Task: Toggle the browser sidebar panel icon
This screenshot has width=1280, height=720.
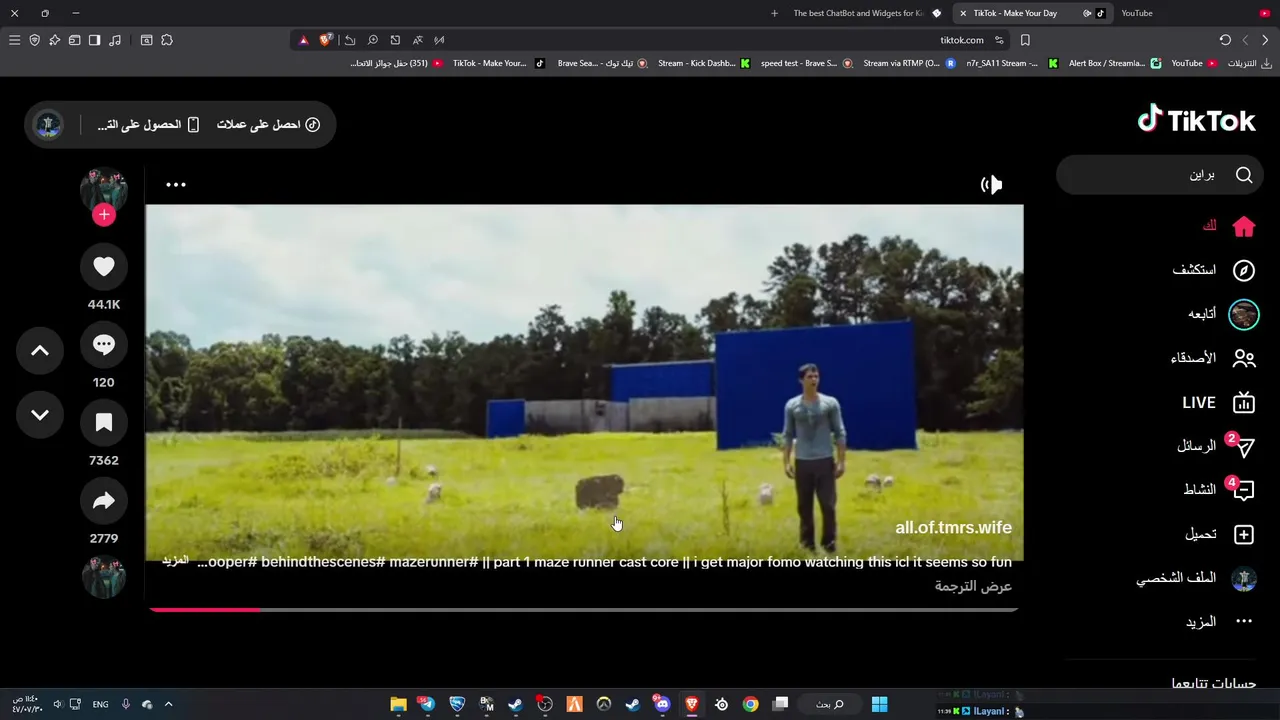Action: click(x=94, y=40)
